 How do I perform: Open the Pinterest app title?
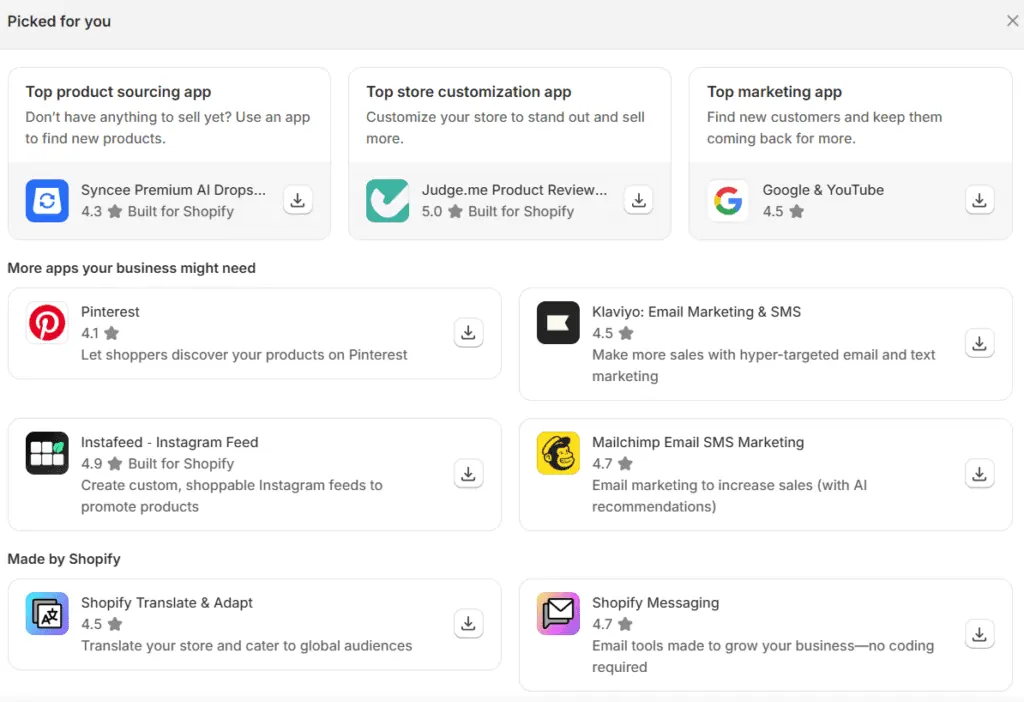(110, 311)
